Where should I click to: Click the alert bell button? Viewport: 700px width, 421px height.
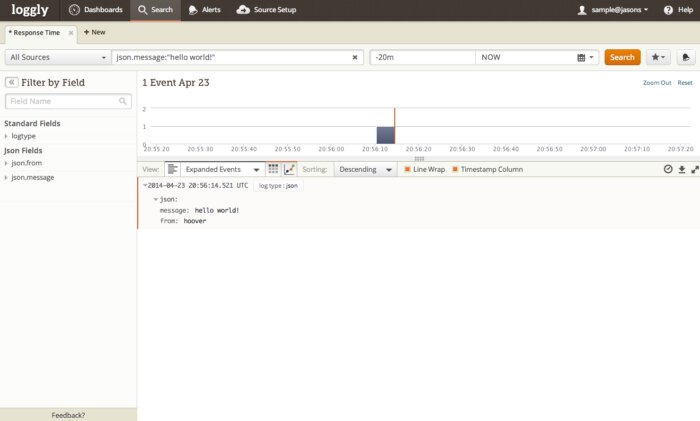tap(687, 57)
